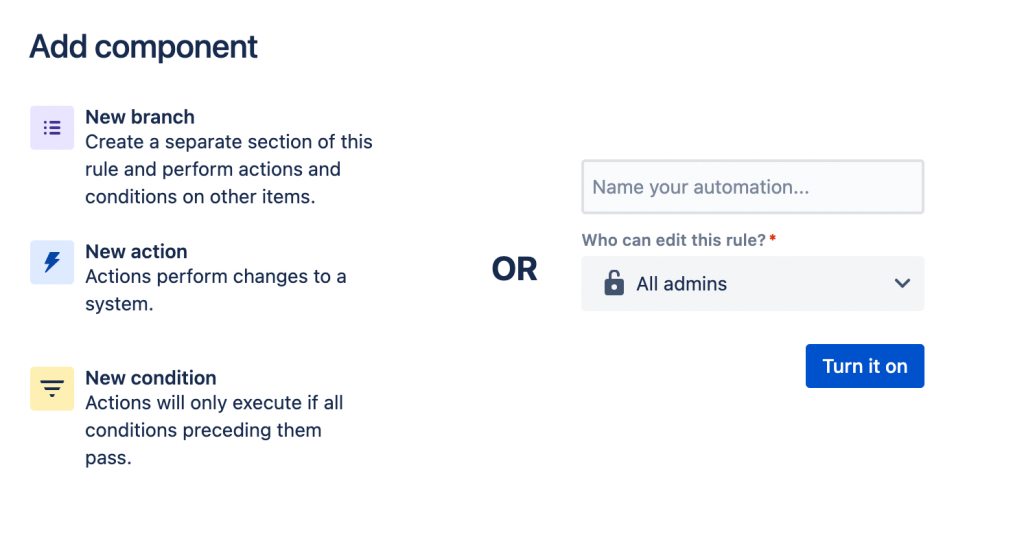1024x537 pixels.
Task: Click the New action lightning bolt icon
Action: coord(52,262)
